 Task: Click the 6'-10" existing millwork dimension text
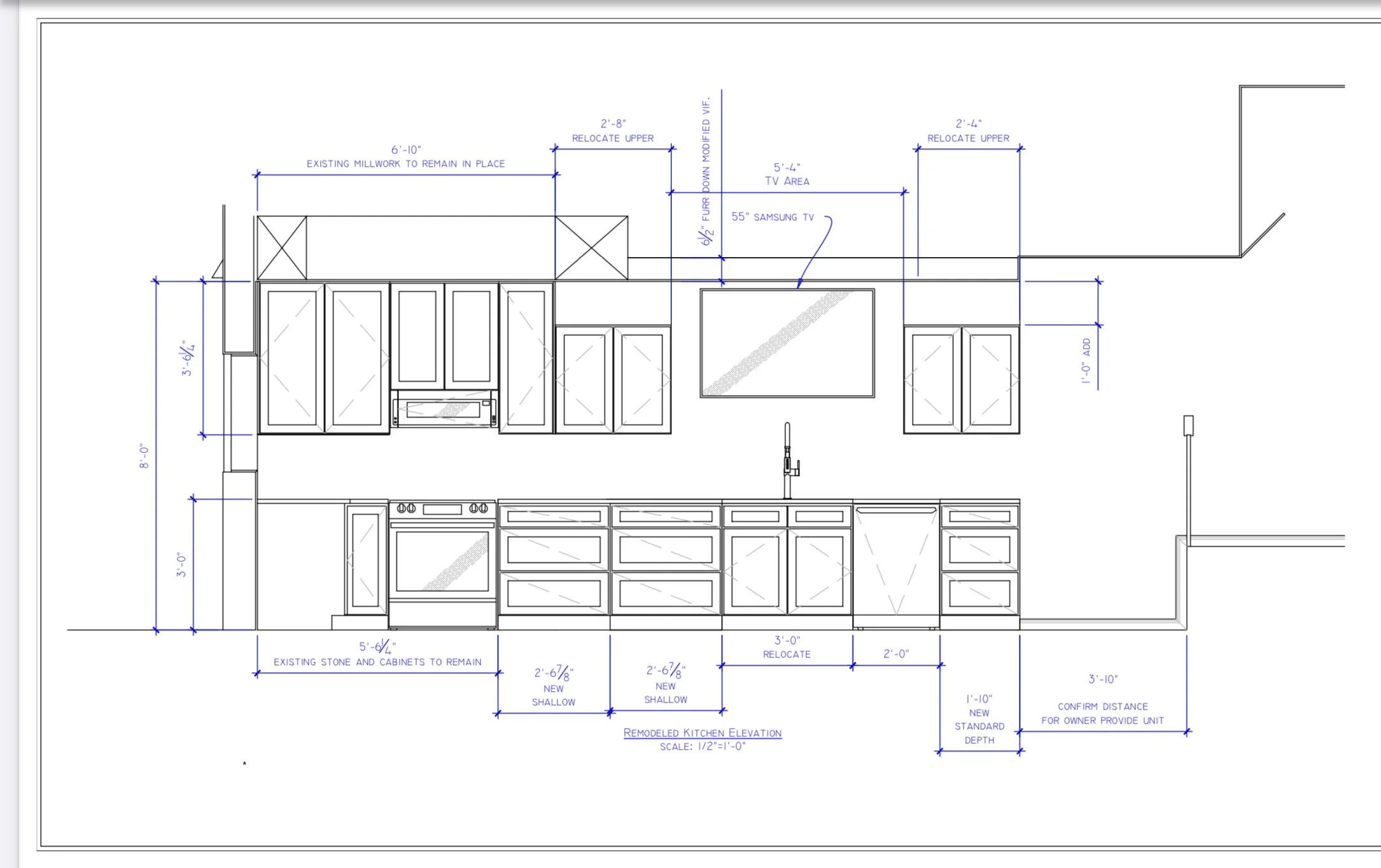pyautogui.click(x=406, y=150)
